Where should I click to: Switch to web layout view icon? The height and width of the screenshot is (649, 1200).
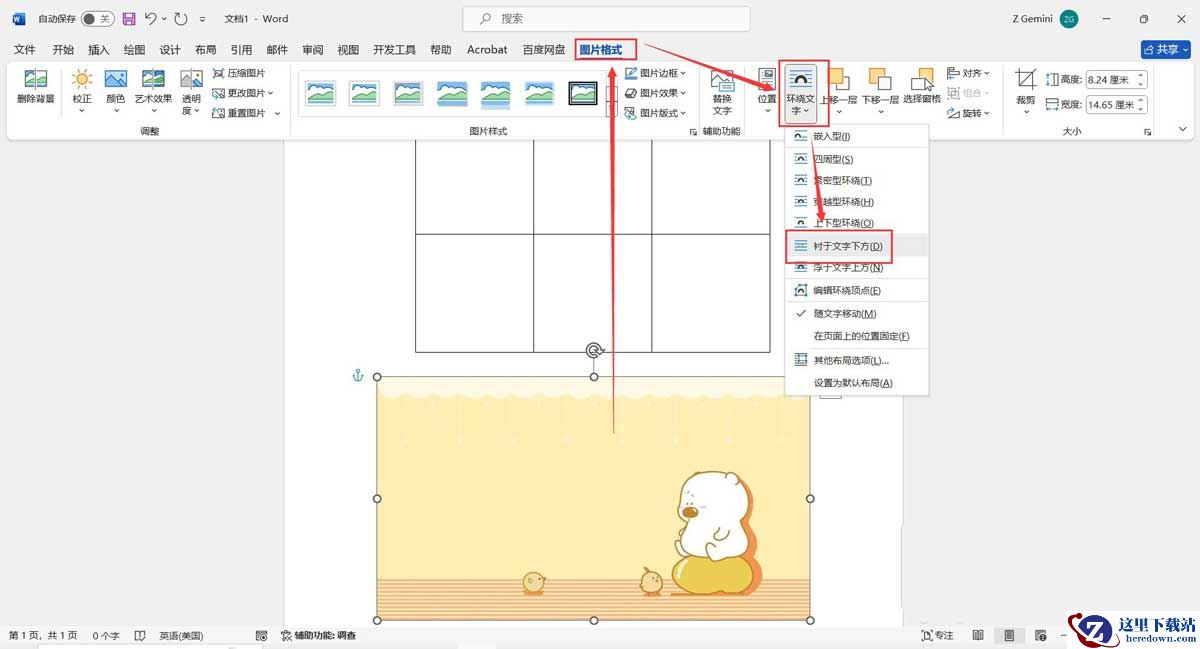[1042, 636]
